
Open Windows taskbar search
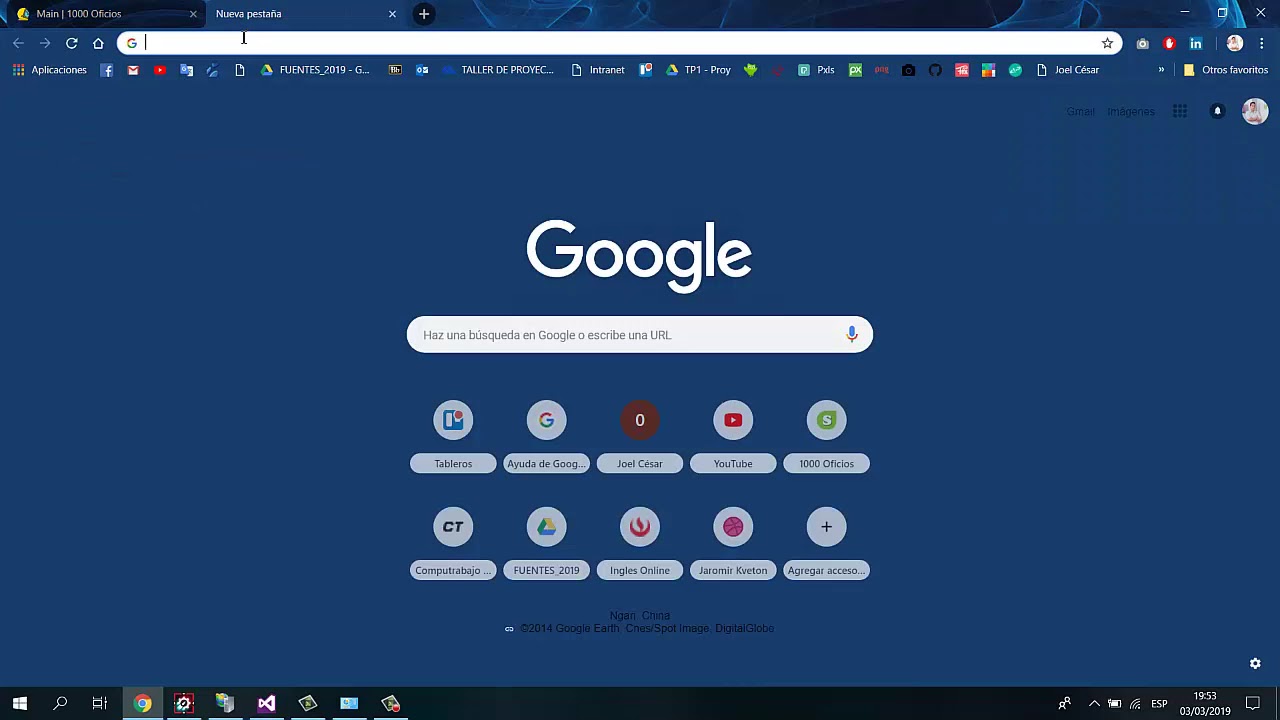[60, 703]
